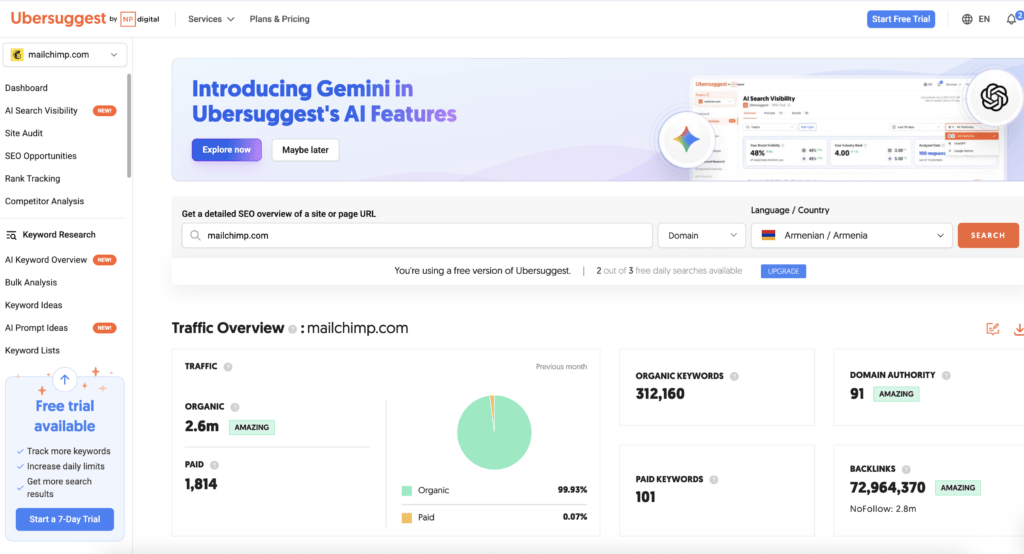This screenshot has width=1024, height=554.
Task: Click the 99.93% organic percentage
Action: (x=572, y=490)
